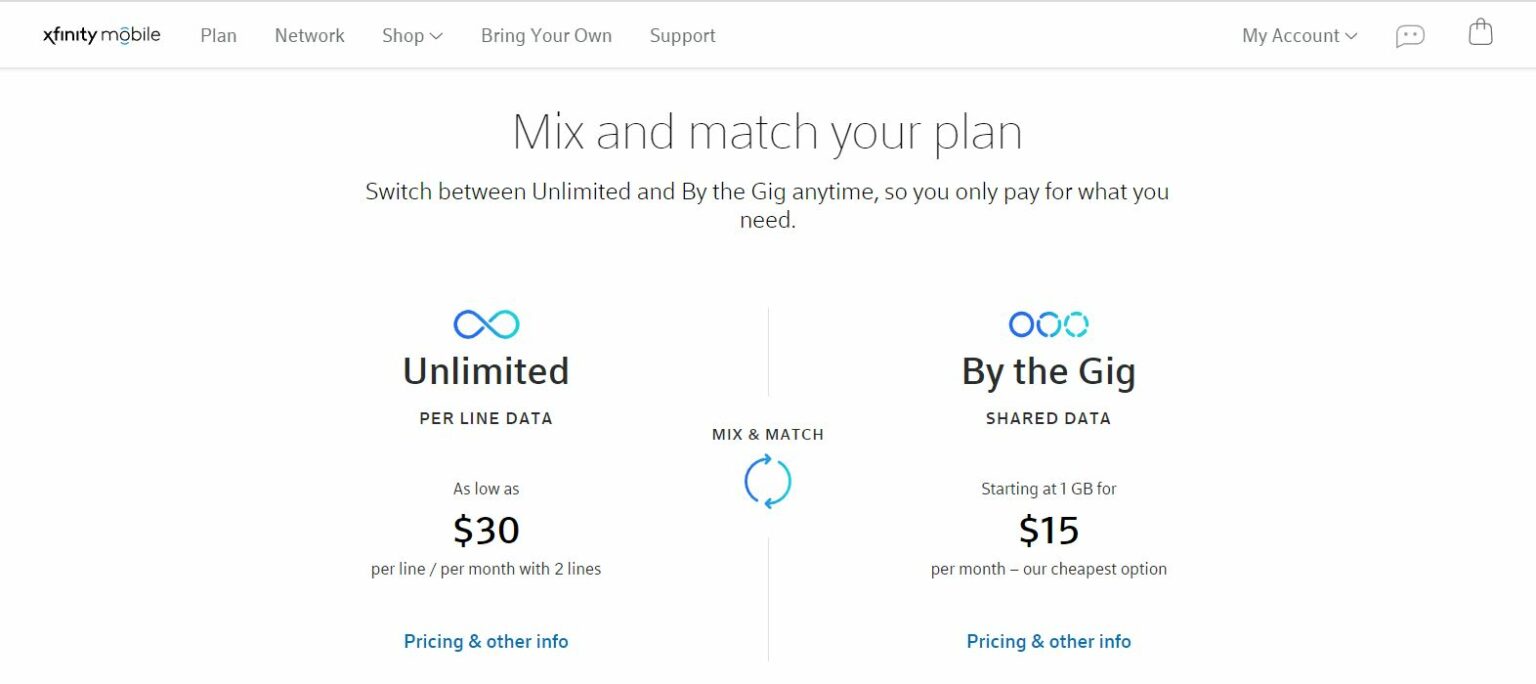Click the Xfinity Mobile logo

(101, 34)
